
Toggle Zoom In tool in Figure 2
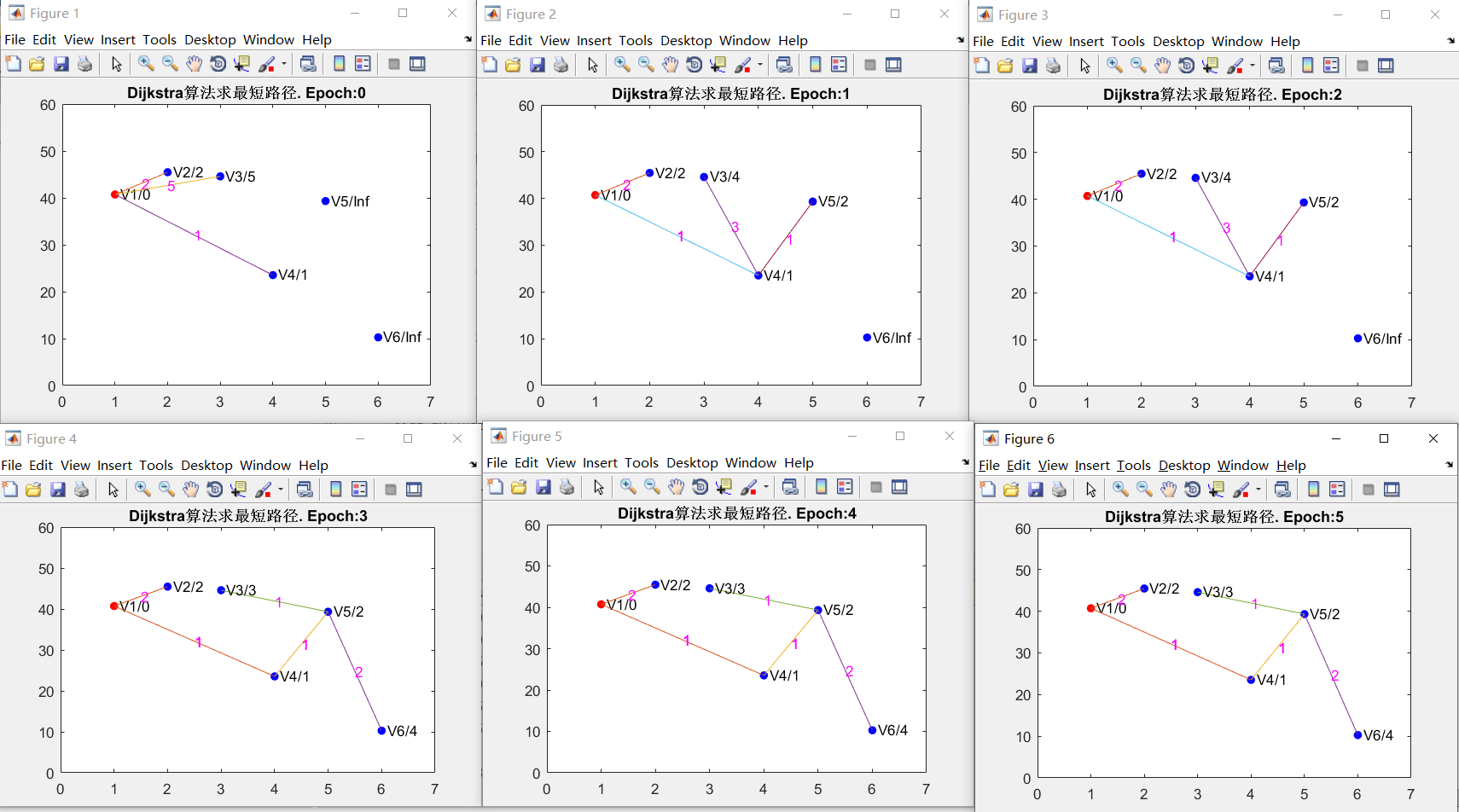click(622, 65)
